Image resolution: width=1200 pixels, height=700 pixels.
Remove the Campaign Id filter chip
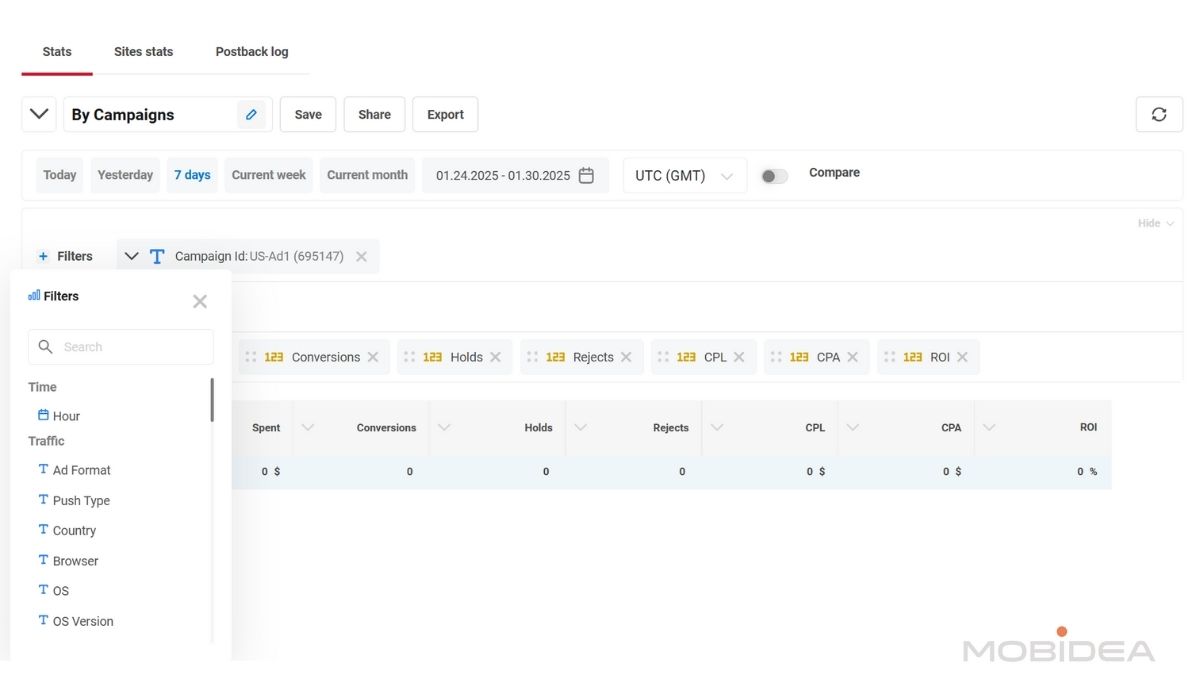[x=361, y=257]
